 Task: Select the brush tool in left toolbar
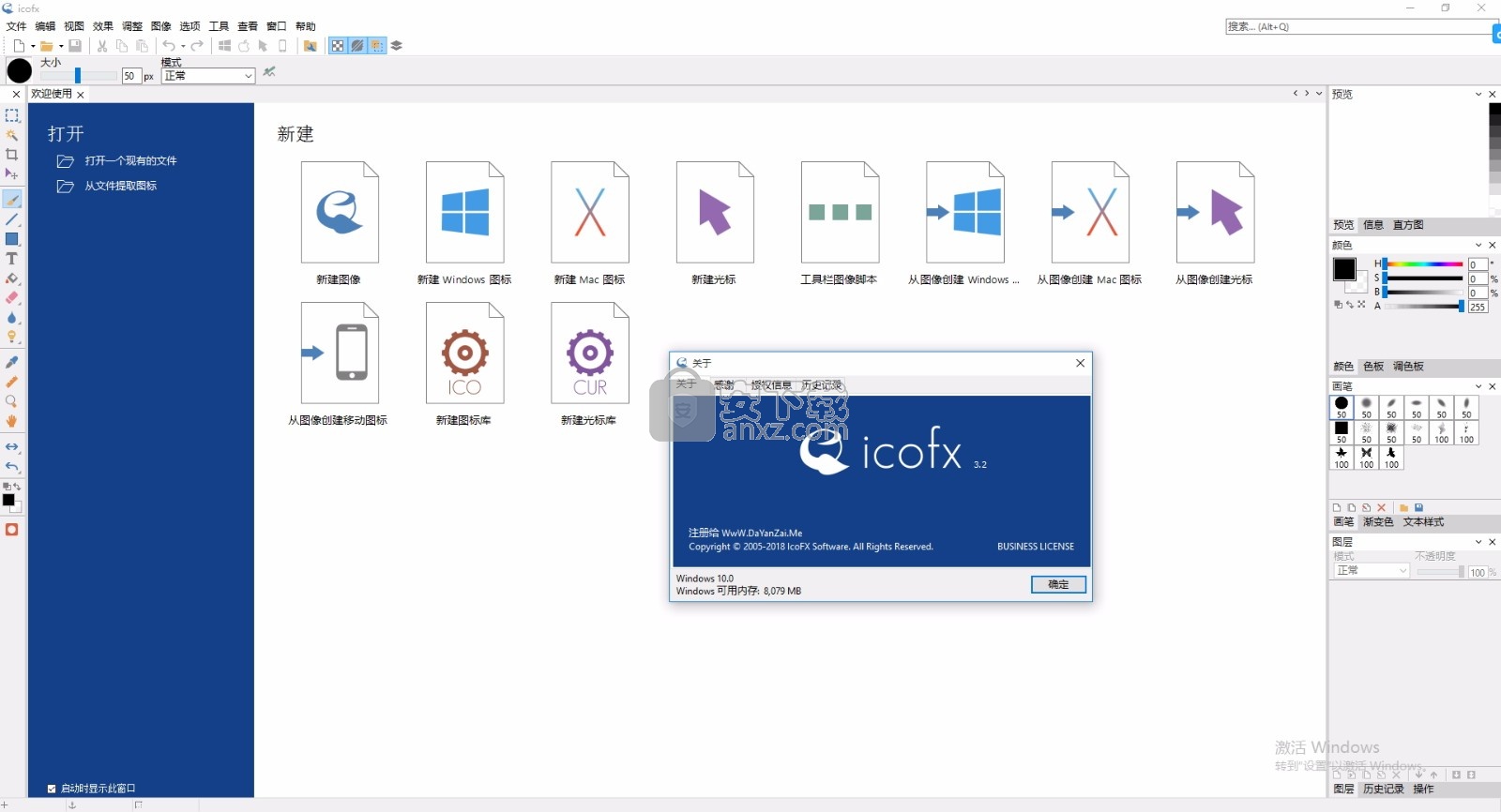(12, 200)
